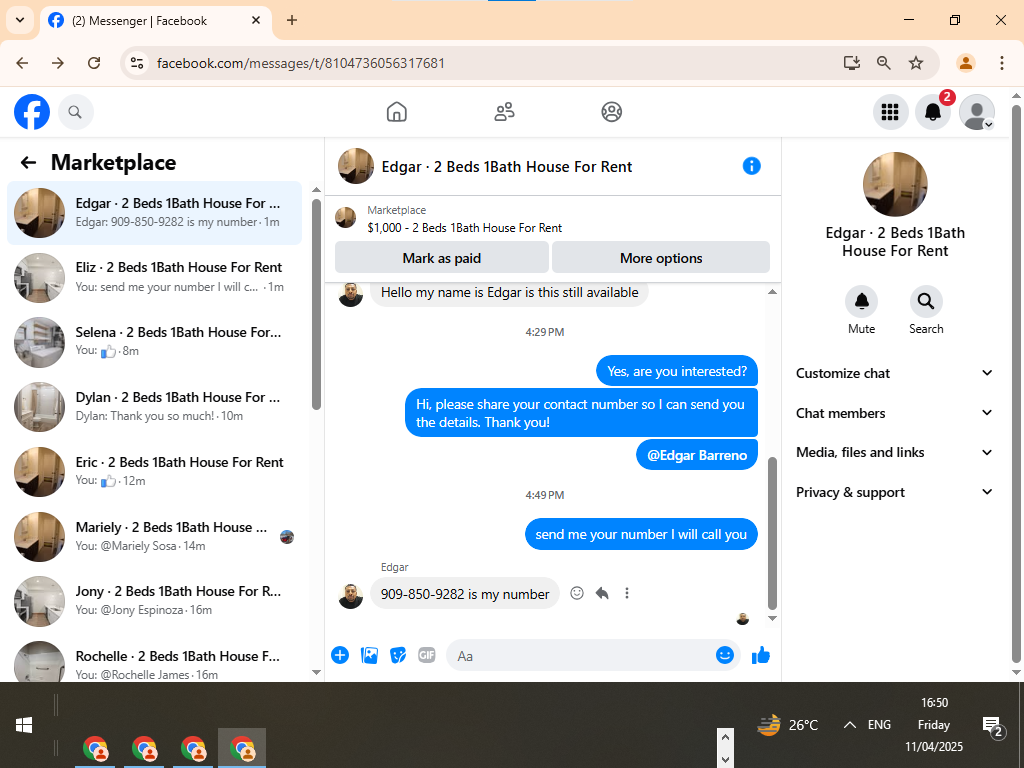
Task: Open the Facebook logo home link
Action: click(32, 112)
